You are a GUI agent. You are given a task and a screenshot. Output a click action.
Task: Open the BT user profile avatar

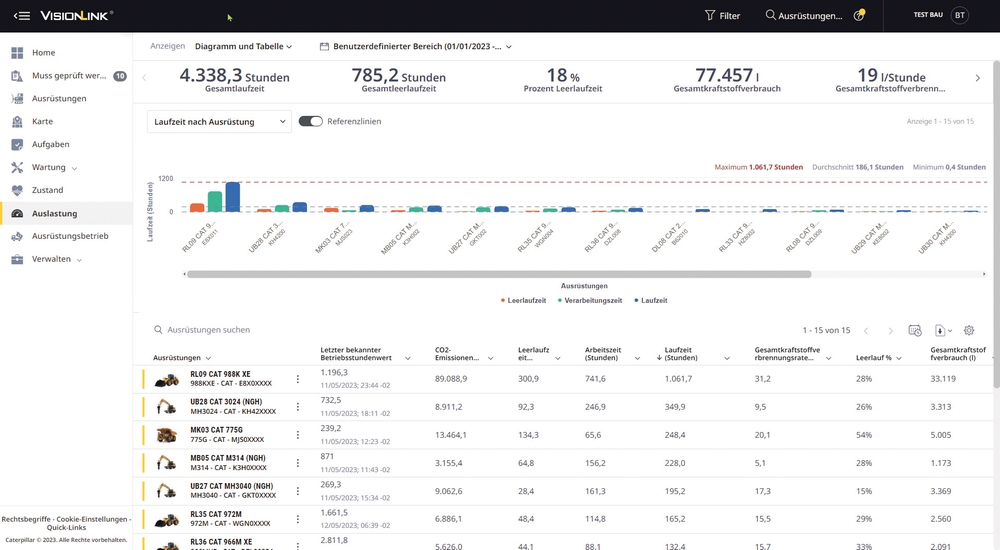[959, 15]
